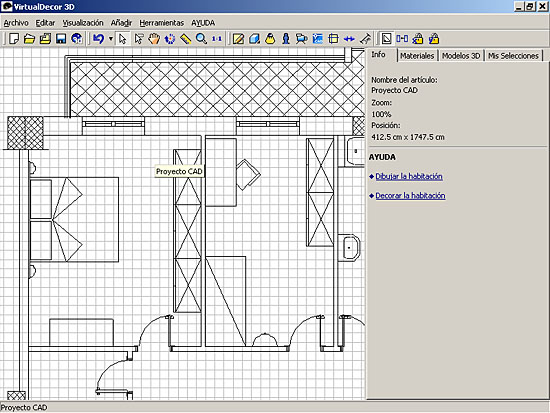Image resolution: width=550 pixels, height=413 pixels.
Task: Toggle the 2D plan view button
Action: coord(386,39)
